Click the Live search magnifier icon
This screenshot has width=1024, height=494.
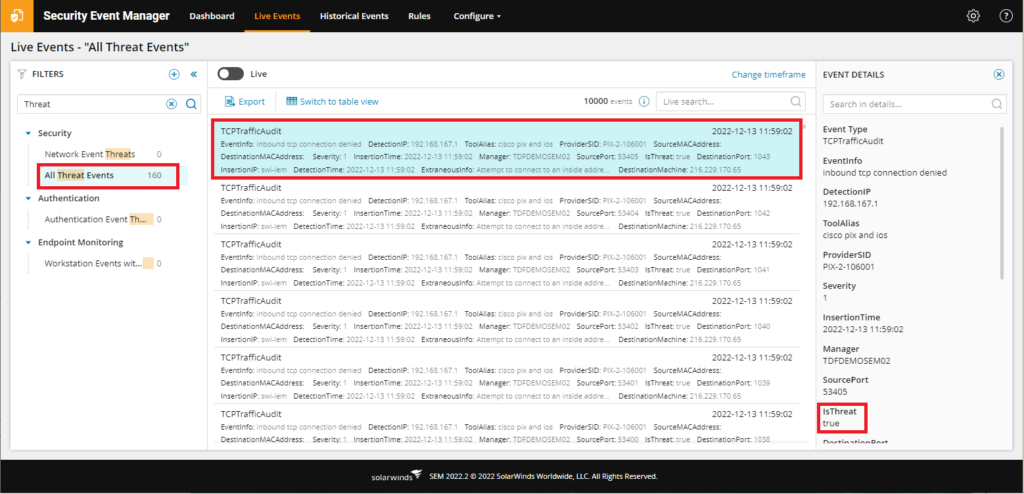795,101
